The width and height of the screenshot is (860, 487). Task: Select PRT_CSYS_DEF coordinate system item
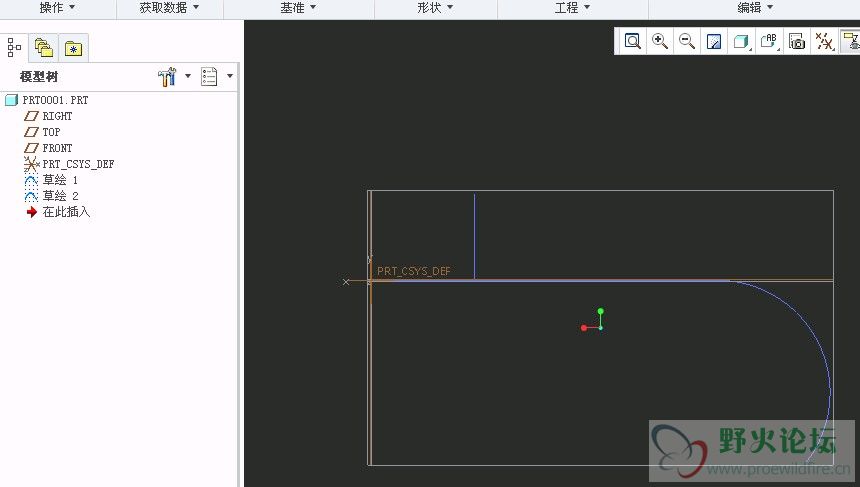click(x=78, y=164)
